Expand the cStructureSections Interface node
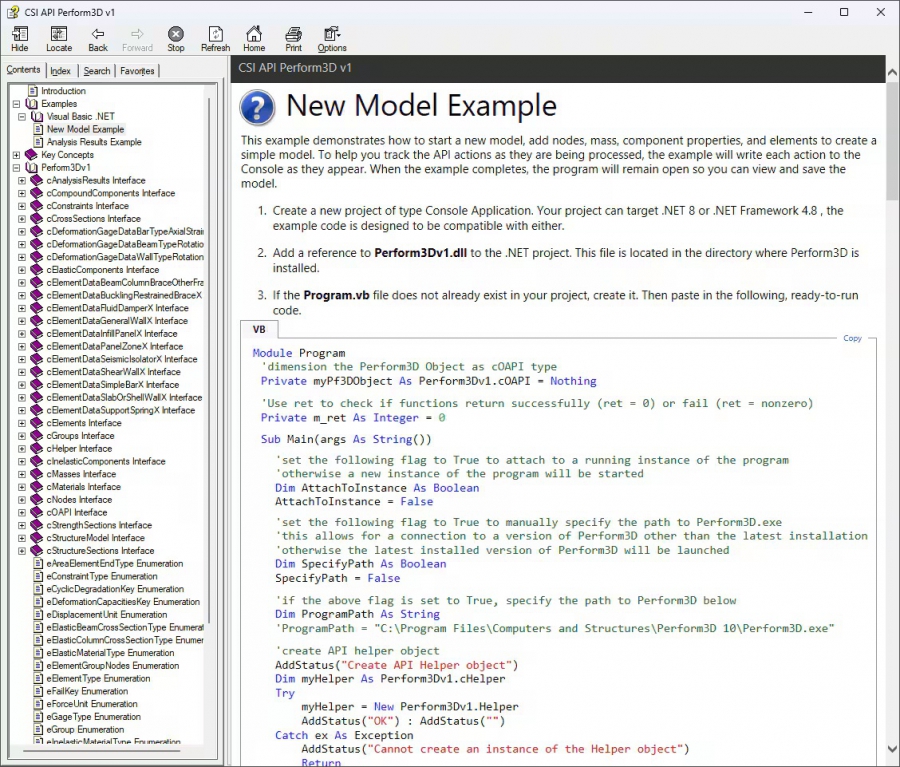 pos(22,551)
